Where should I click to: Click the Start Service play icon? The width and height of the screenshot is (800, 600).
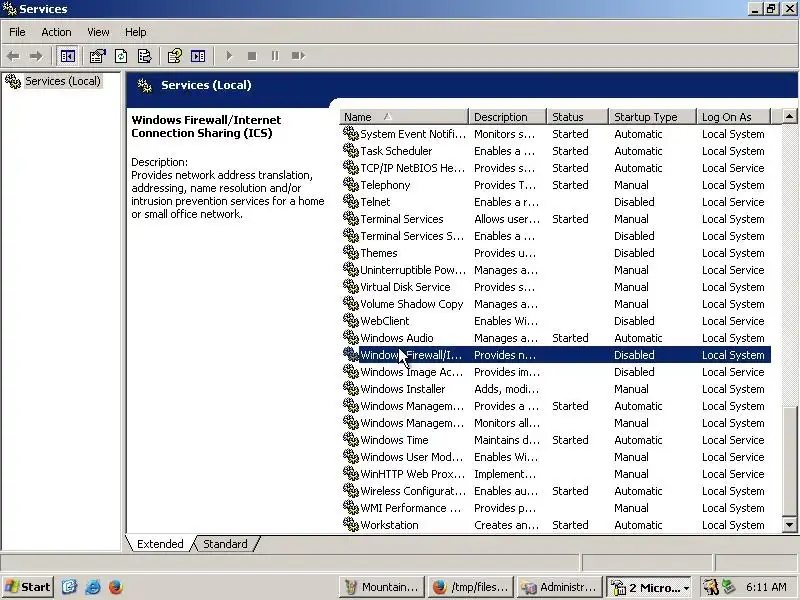point(229,56)
